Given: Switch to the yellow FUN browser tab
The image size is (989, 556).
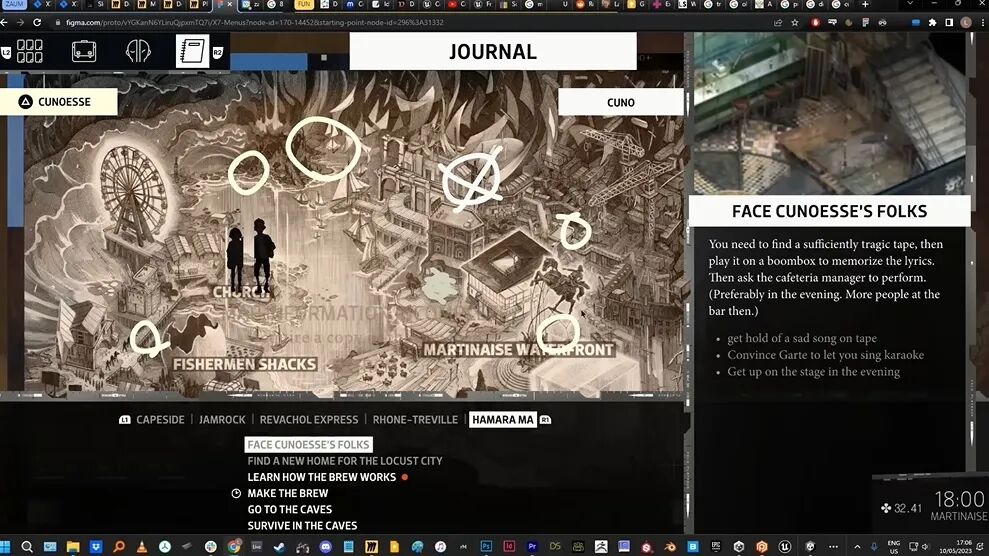Looking at the screenshot, I should (x=304, y=4).
